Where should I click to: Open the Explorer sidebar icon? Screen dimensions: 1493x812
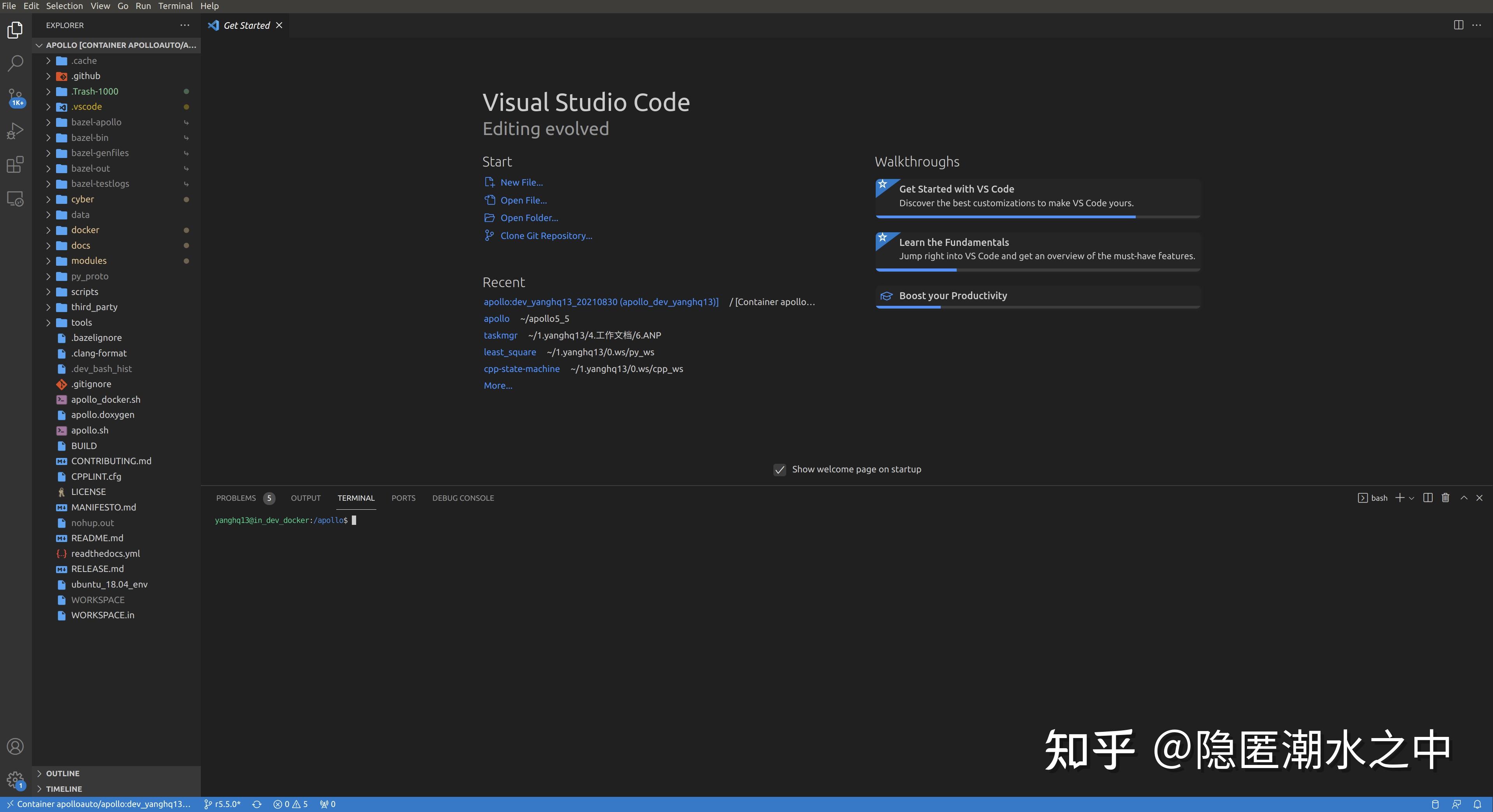point(15,30)
